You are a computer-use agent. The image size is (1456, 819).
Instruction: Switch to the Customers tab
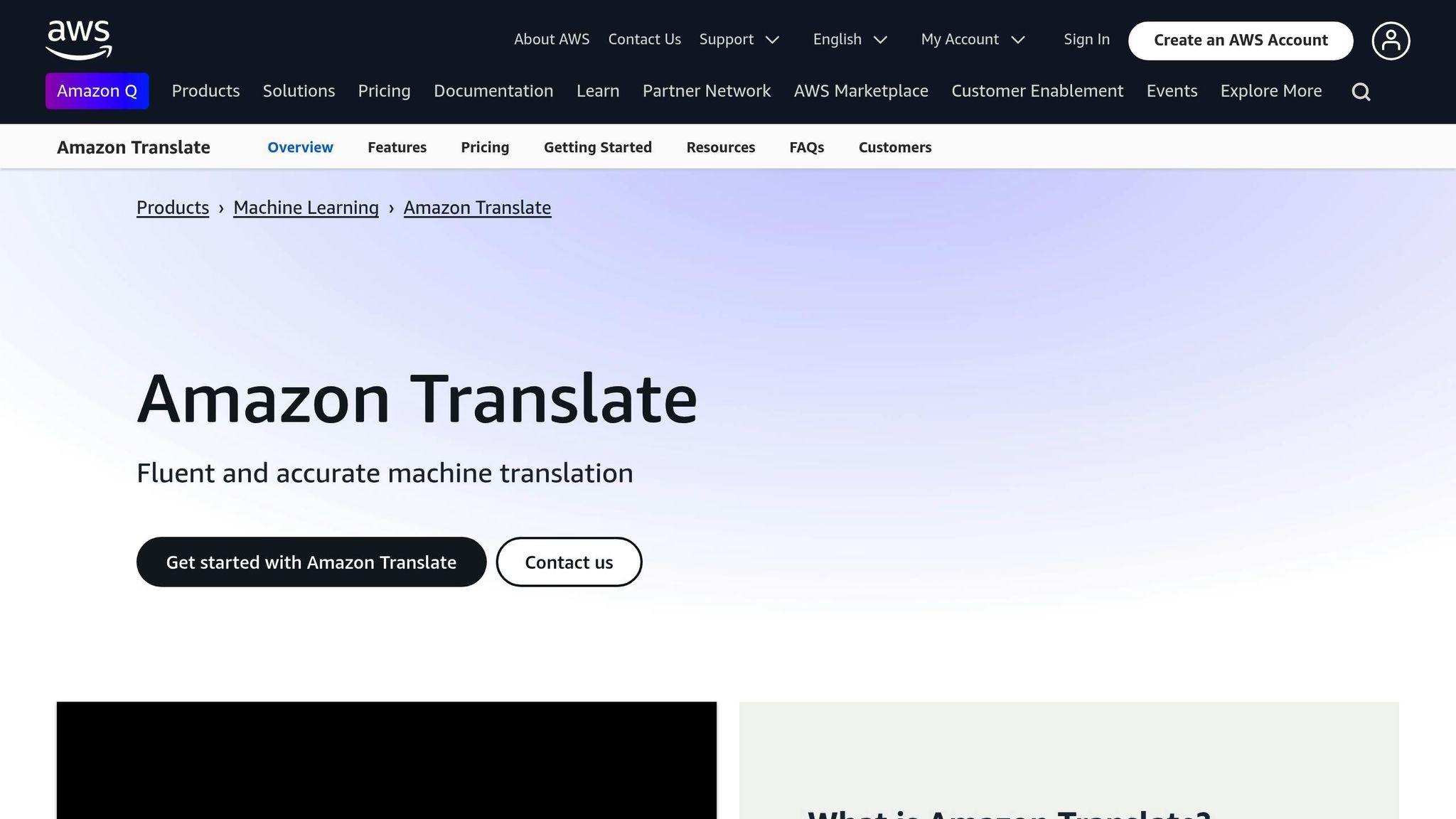click(895, 147)
